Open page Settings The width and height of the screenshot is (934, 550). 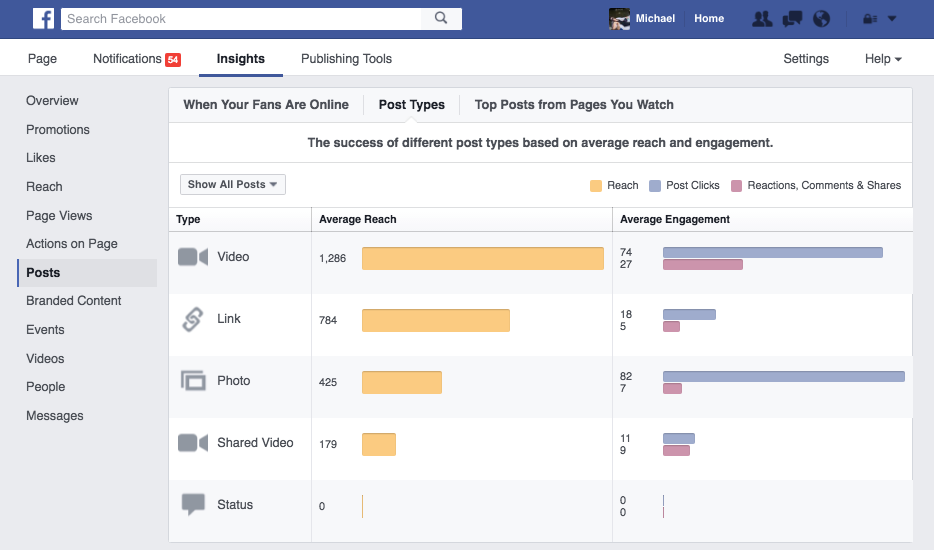[x=806, y=58]
